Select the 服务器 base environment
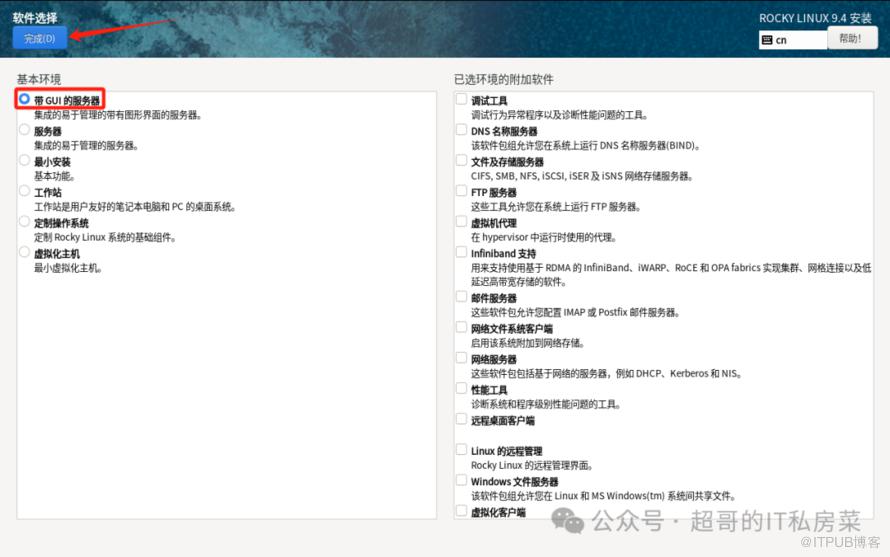890x557 pixels. click(x=24, y=131)
